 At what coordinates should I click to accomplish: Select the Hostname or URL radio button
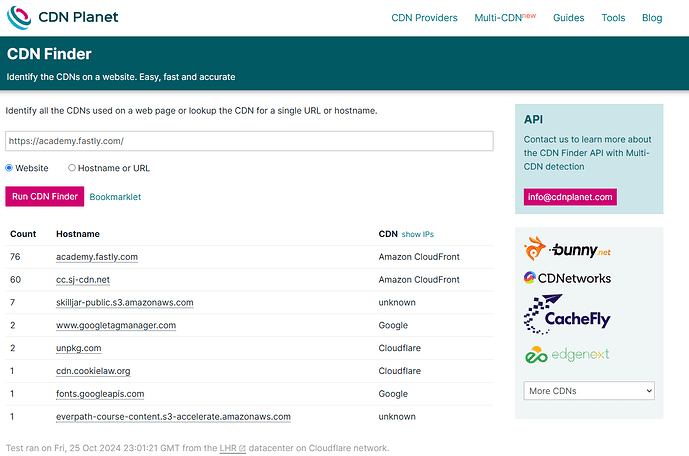click(x=72, y=168)
